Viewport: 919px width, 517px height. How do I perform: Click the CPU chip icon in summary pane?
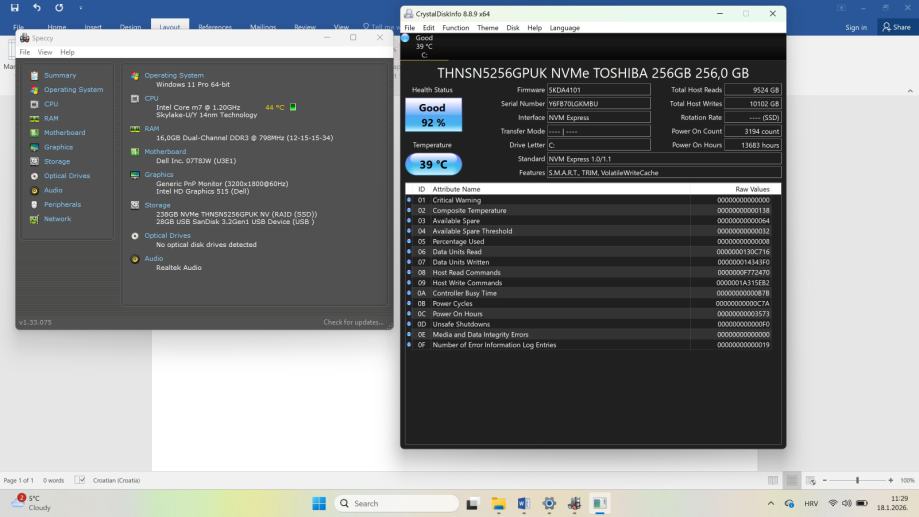[135, 98]
